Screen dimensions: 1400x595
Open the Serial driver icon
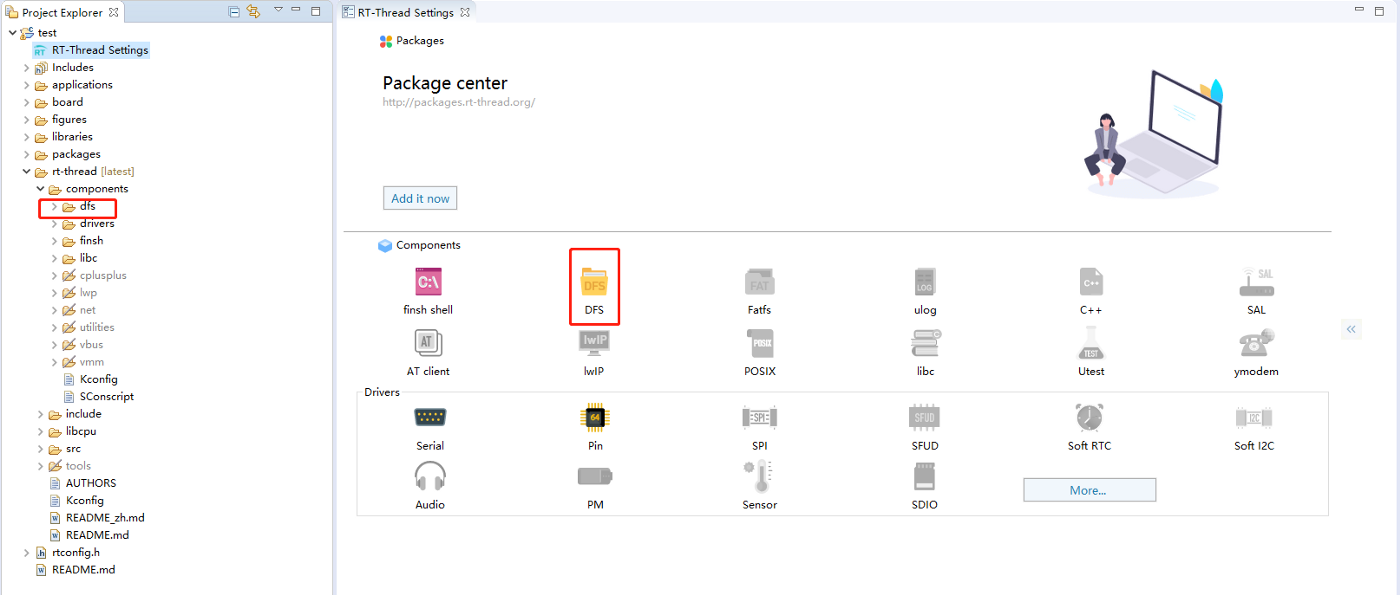pyautogui.click(x=430, y=417)
